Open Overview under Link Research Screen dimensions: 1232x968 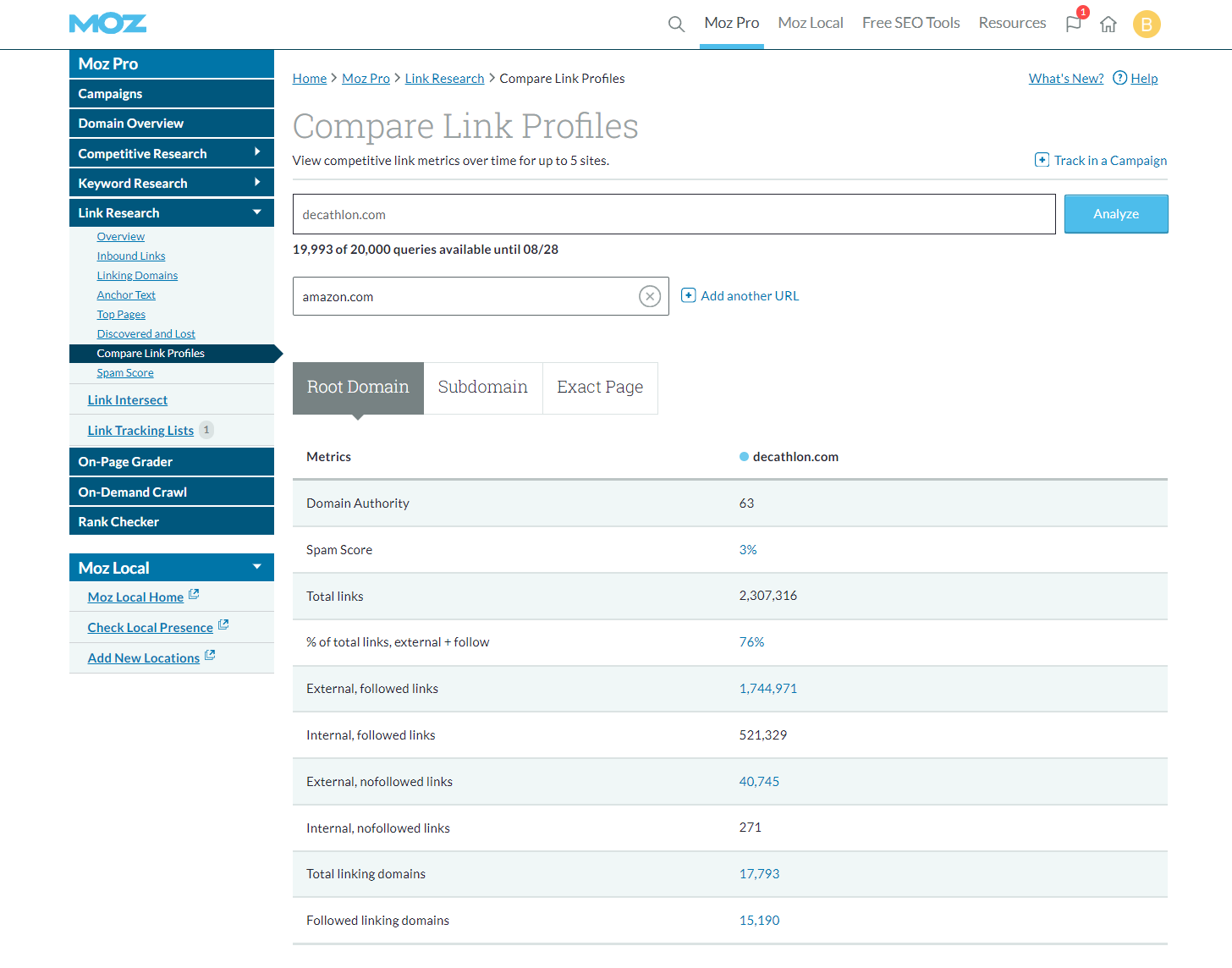pos(121,237)
